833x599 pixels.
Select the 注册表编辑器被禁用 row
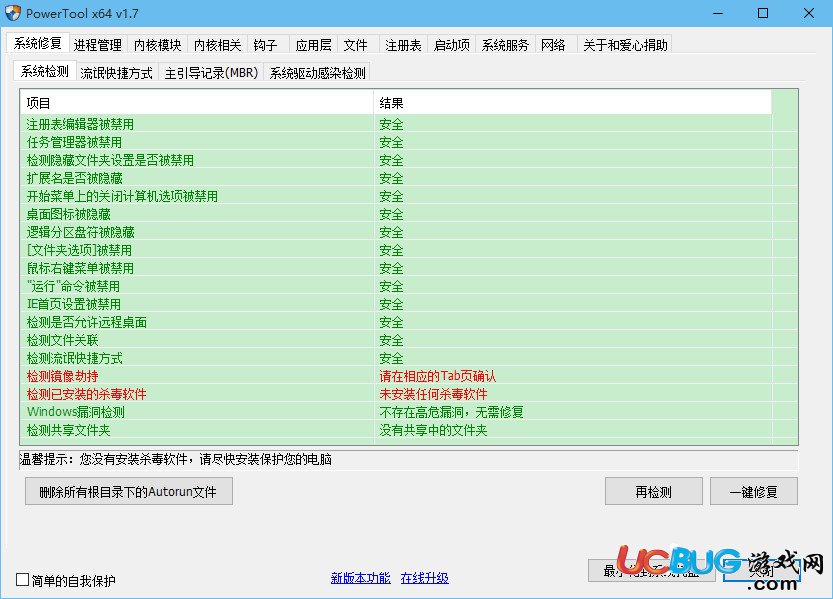pos(396,124)
